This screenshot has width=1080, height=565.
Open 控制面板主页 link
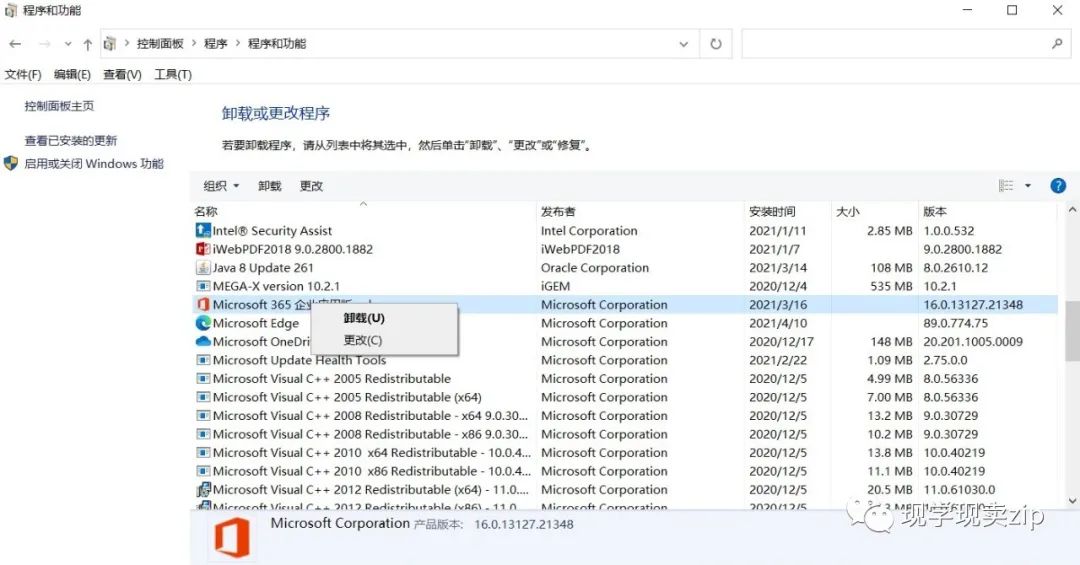(59, 106)
